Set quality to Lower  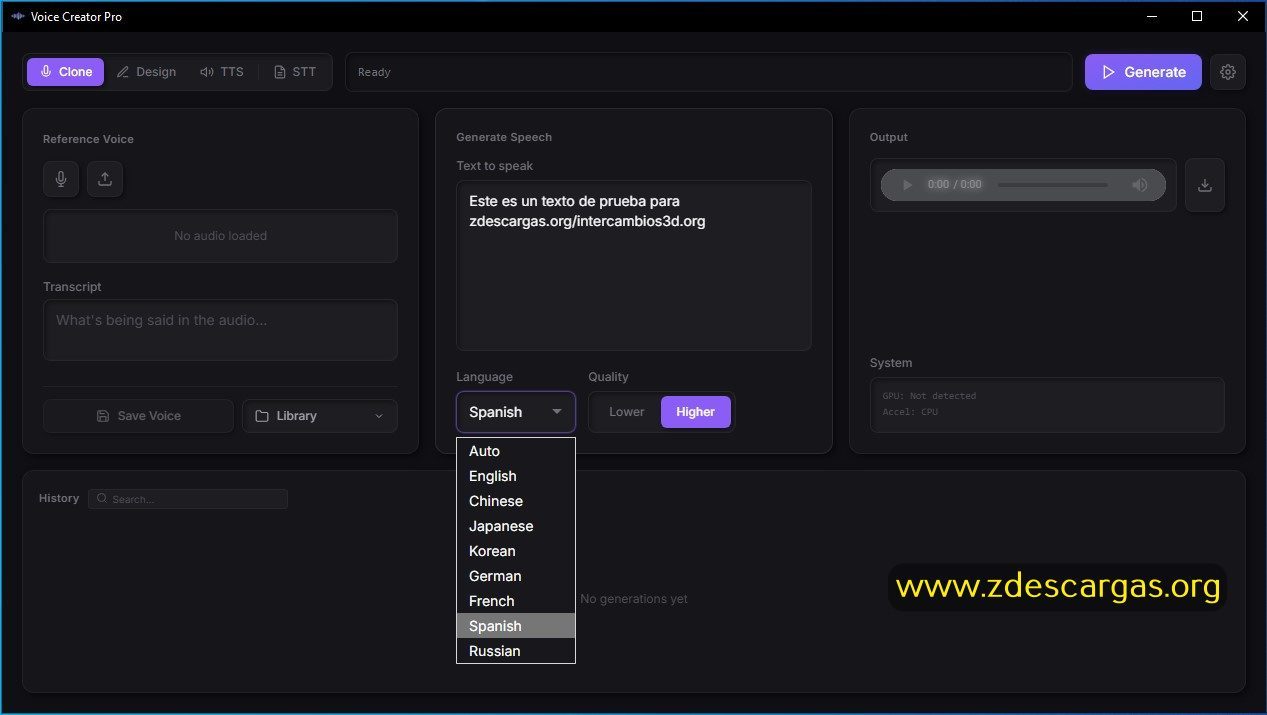pyautogui.click(x=627, y=412)
